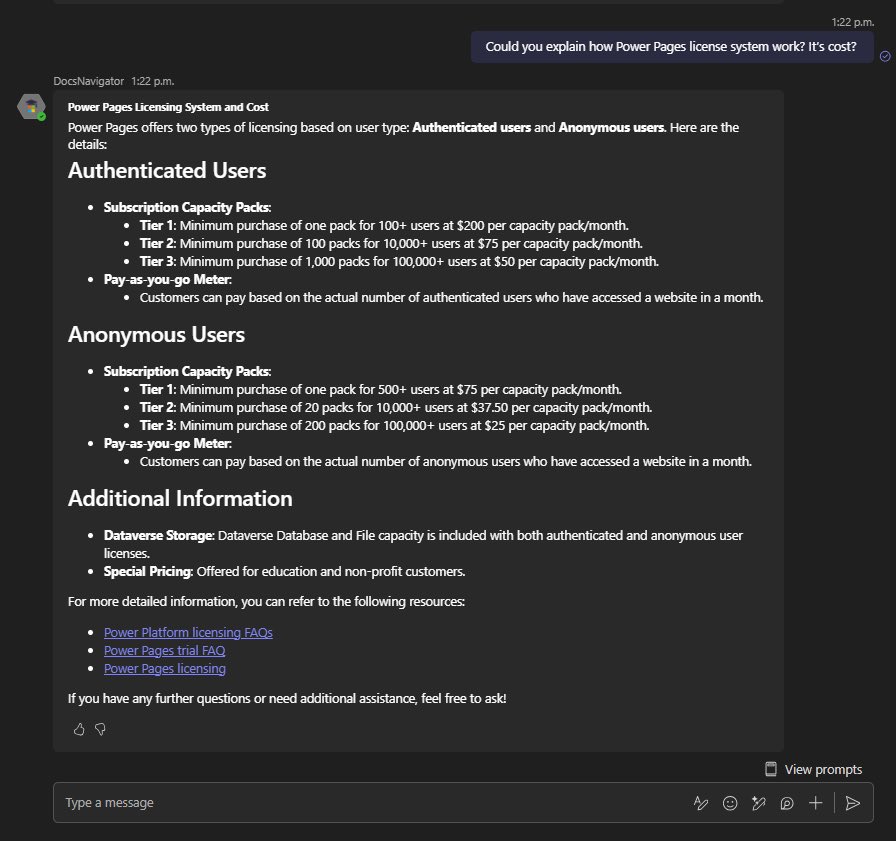Click the plus actions and apps icon
The width and height of the screenshot is (896, 841).
tap(815, 803)
